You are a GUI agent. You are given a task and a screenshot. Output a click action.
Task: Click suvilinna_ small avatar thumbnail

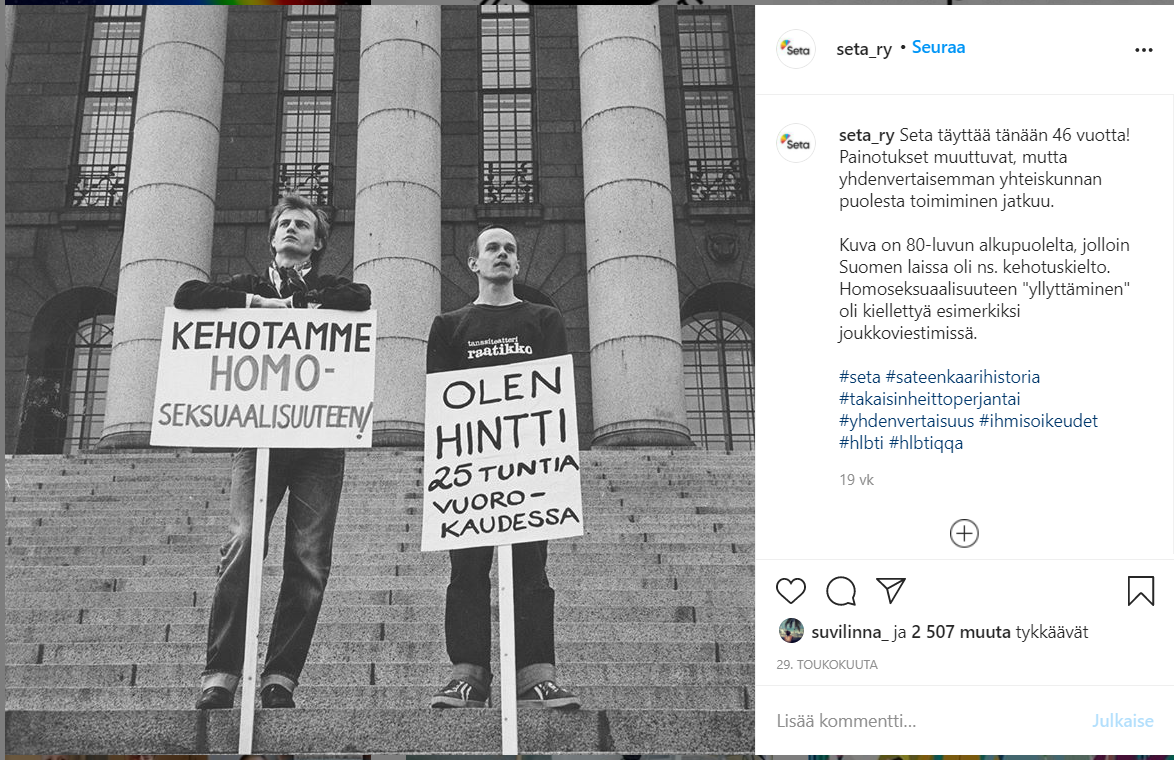coord(791,631)
